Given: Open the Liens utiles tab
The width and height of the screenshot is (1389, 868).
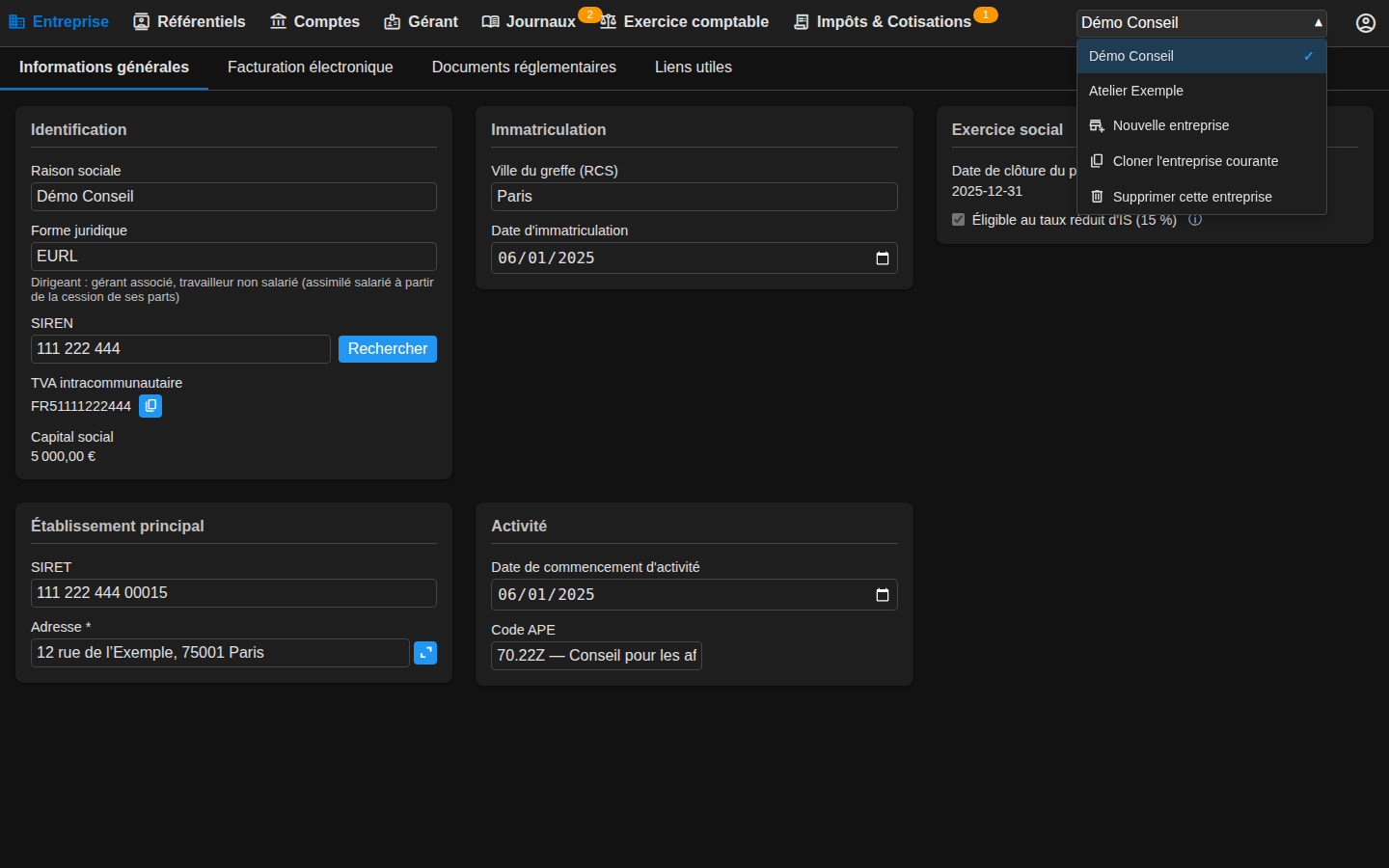Looking at the screenshot, I should point(694,68).
